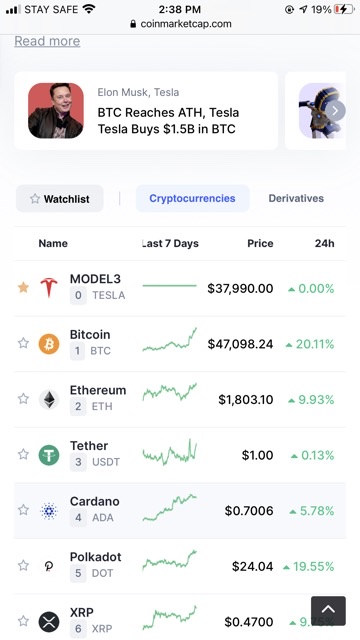This screenshot has width=360, height=640.
Task: Star Bitcoin to add to watchlist
Action: tap(23, 343)
